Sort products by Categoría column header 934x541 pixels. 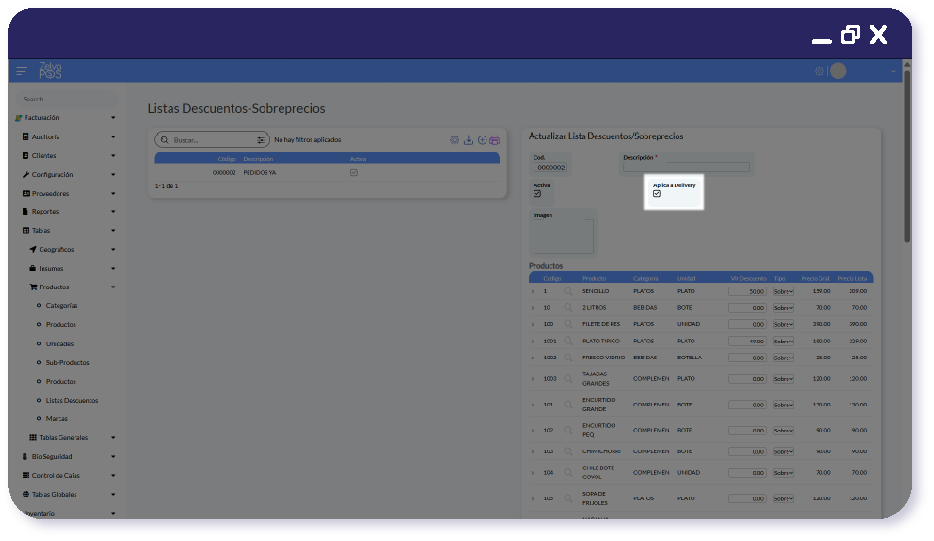(645, 279)
